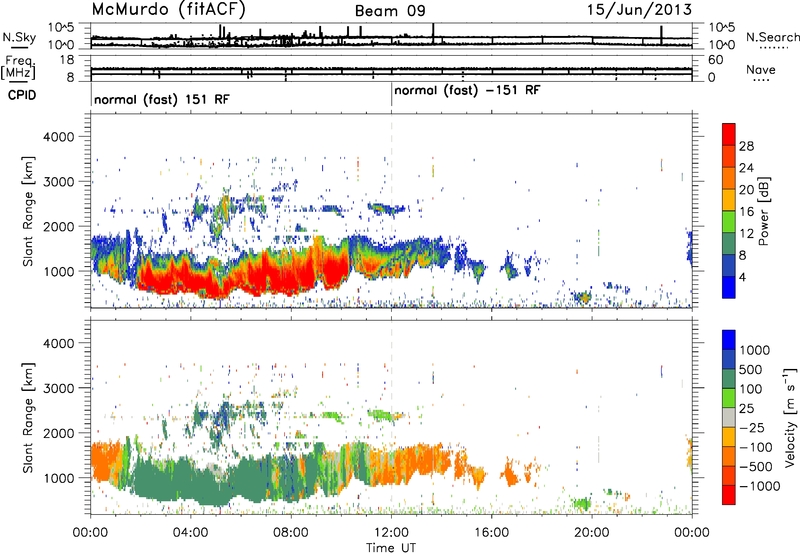Click the gray segment of velocity colorbar

click(x=729, y=418)
